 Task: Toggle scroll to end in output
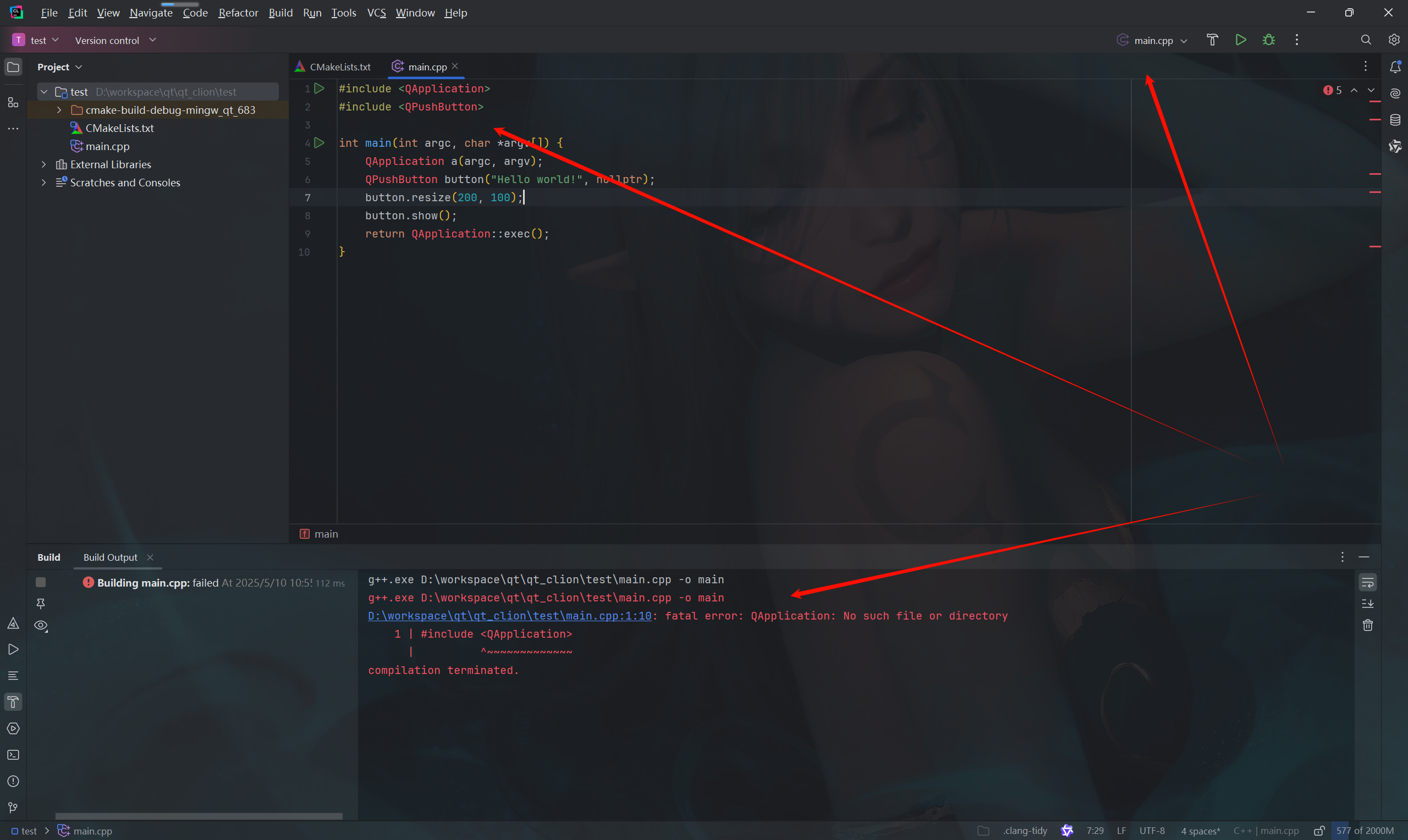[1367, 604]
